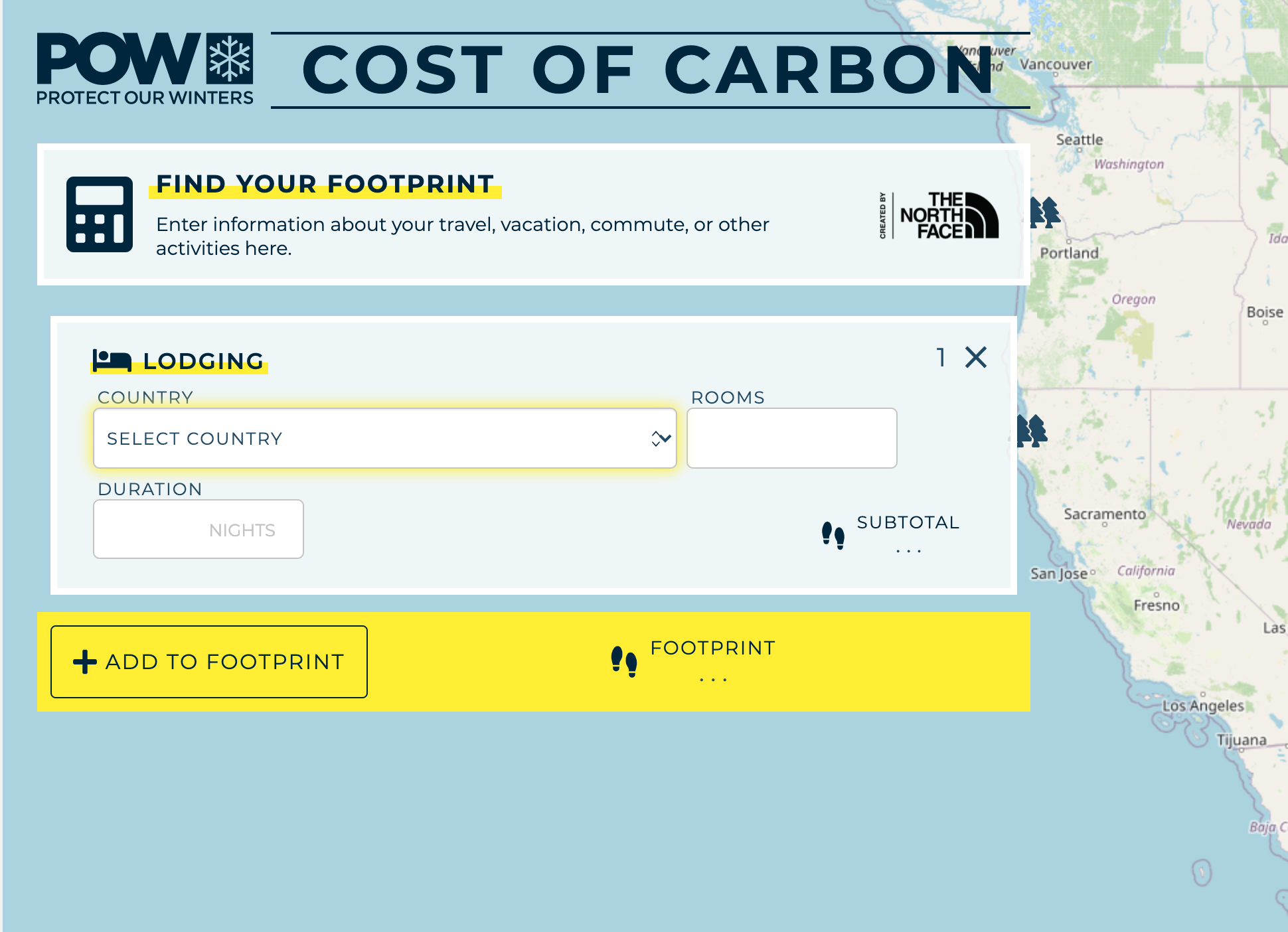Click the subtotal footprints icon
1288x932 pixels.
tap(833, 535)
